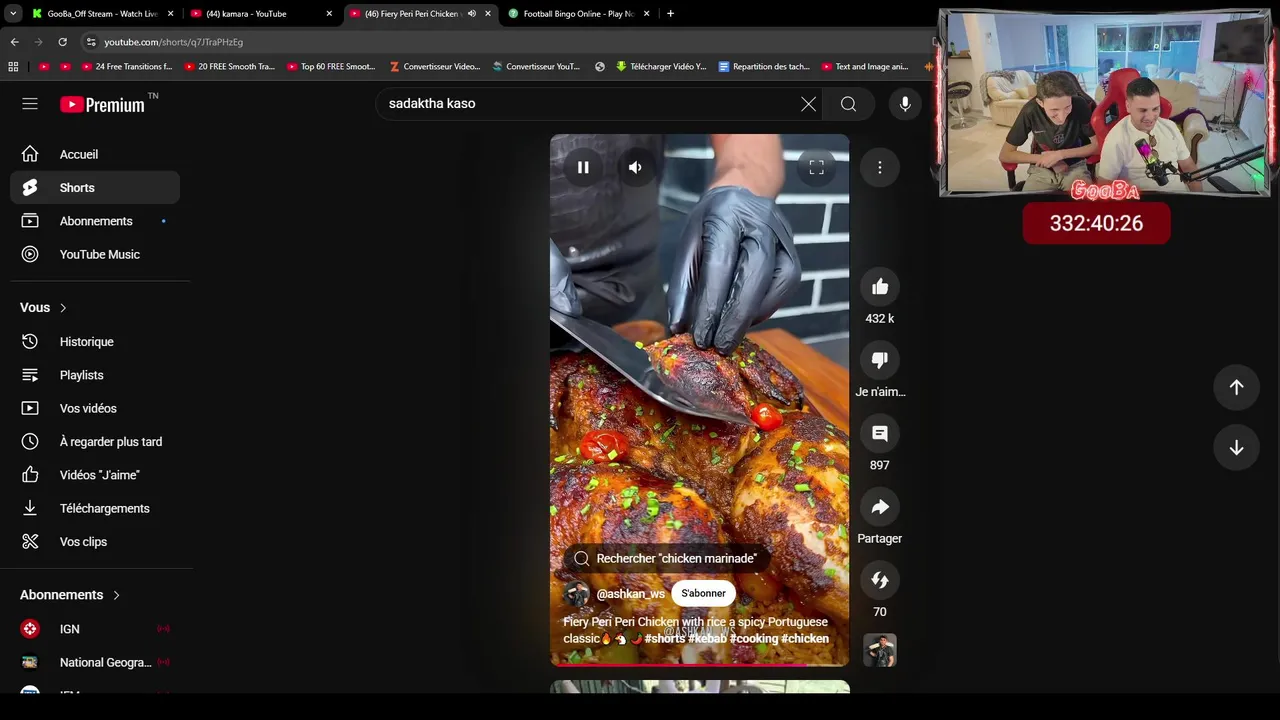Screen dimensions: 1280x720
Task: Open the browser apps grid icon
Action: 13,67
